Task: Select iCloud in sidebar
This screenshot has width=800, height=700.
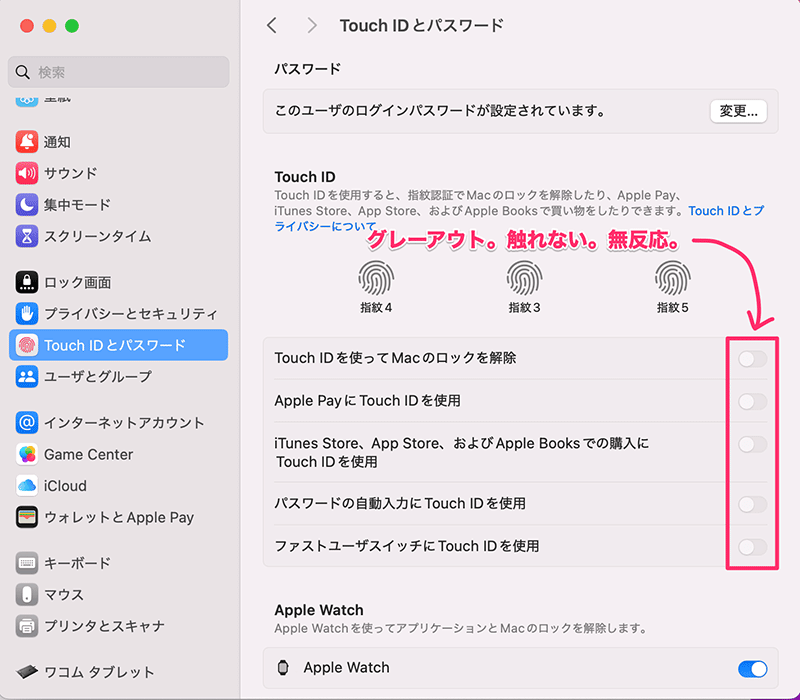Action: (x=118, y=486)
